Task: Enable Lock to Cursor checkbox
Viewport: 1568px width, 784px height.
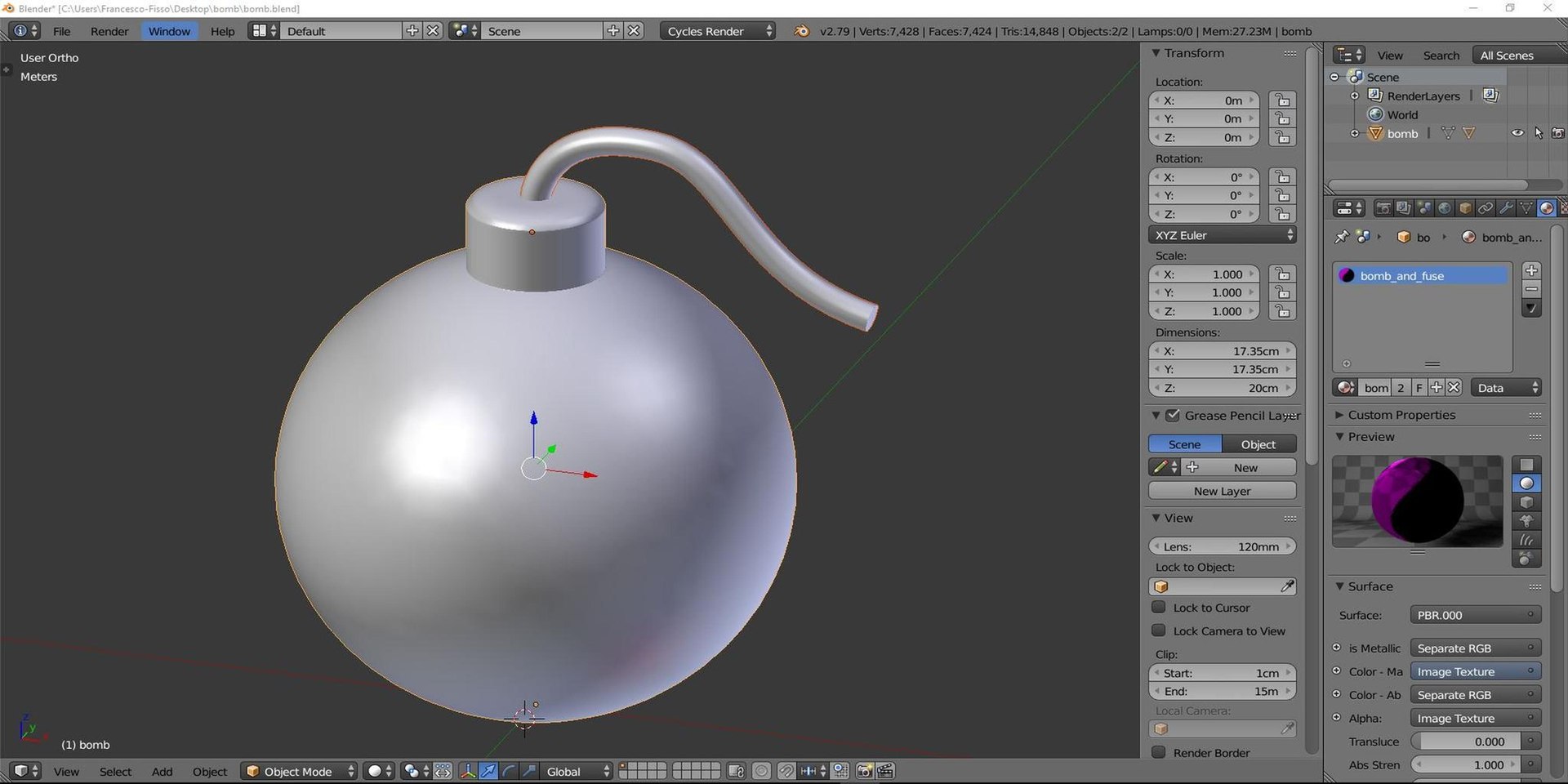Action: coord(1158,607)
